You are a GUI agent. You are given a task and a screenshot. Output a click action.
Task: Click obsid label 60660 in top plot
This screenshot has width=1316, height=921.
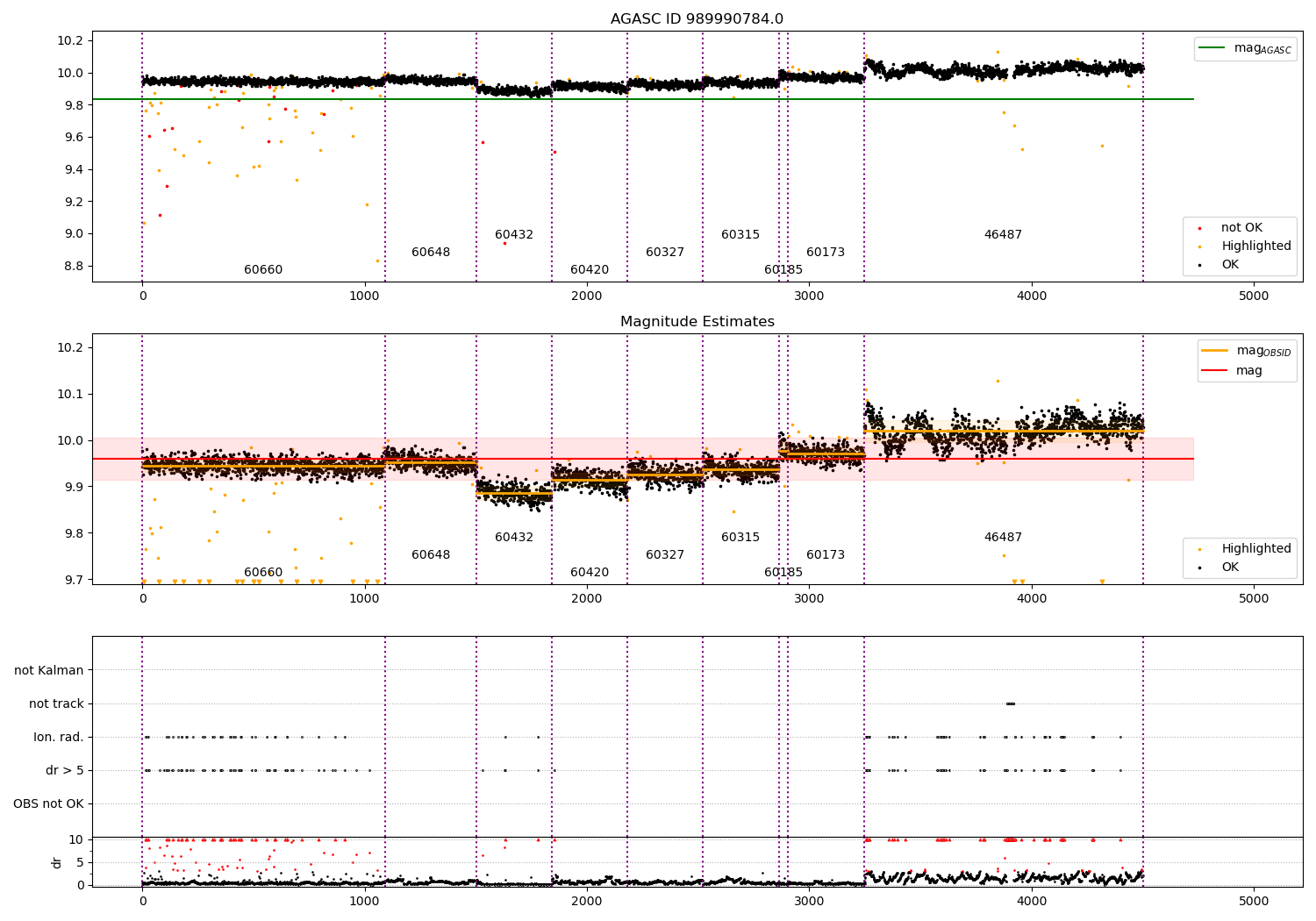[x=263, y=270]
